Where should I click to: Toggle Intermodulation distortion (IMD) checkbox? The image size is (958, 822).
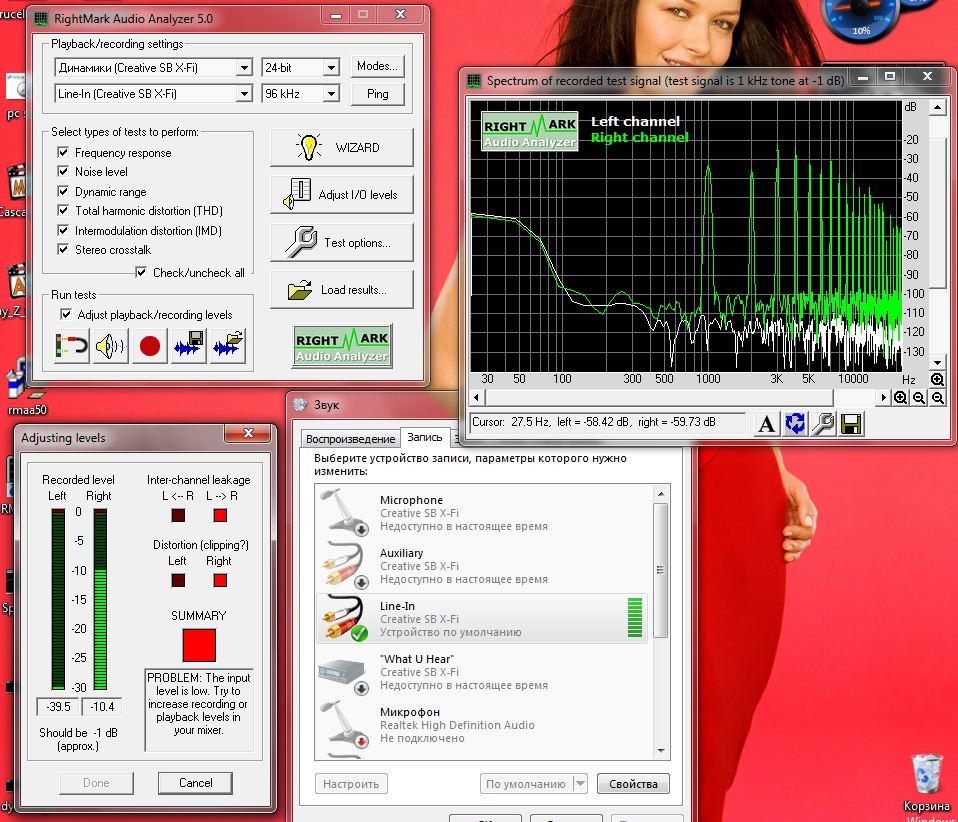[63, 230]
